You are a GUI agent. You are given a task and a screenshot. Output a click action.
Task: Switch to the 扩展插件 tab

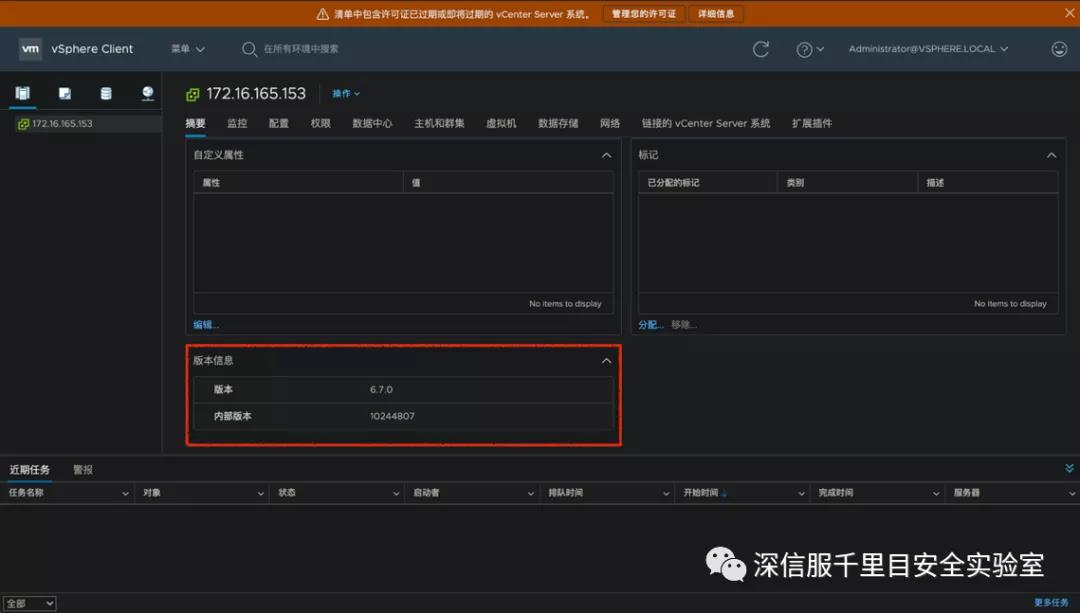click(x=811, y=123)
